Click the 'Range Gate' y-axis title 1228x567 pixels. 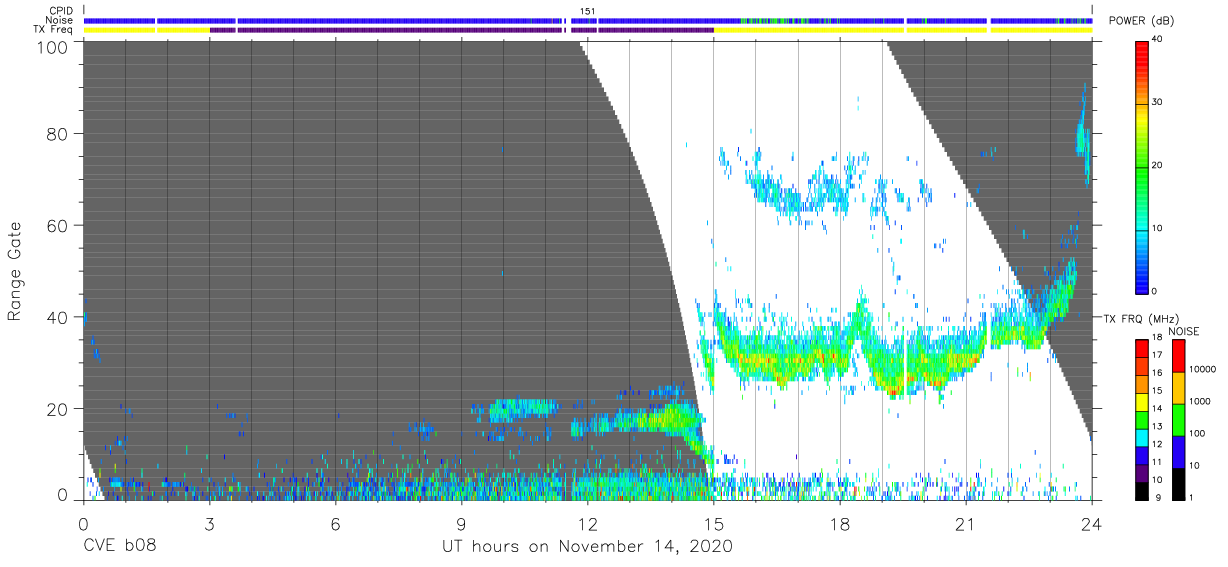(15, 271)
